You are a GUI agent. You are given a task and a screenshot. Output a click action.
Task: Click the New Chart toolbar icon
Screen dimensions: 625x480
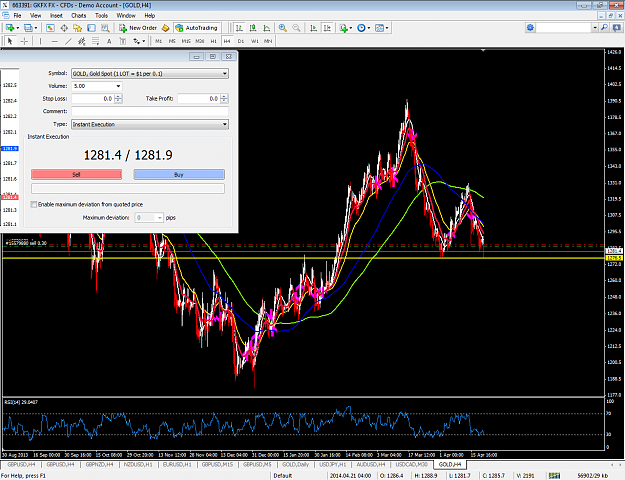[10, 28]
